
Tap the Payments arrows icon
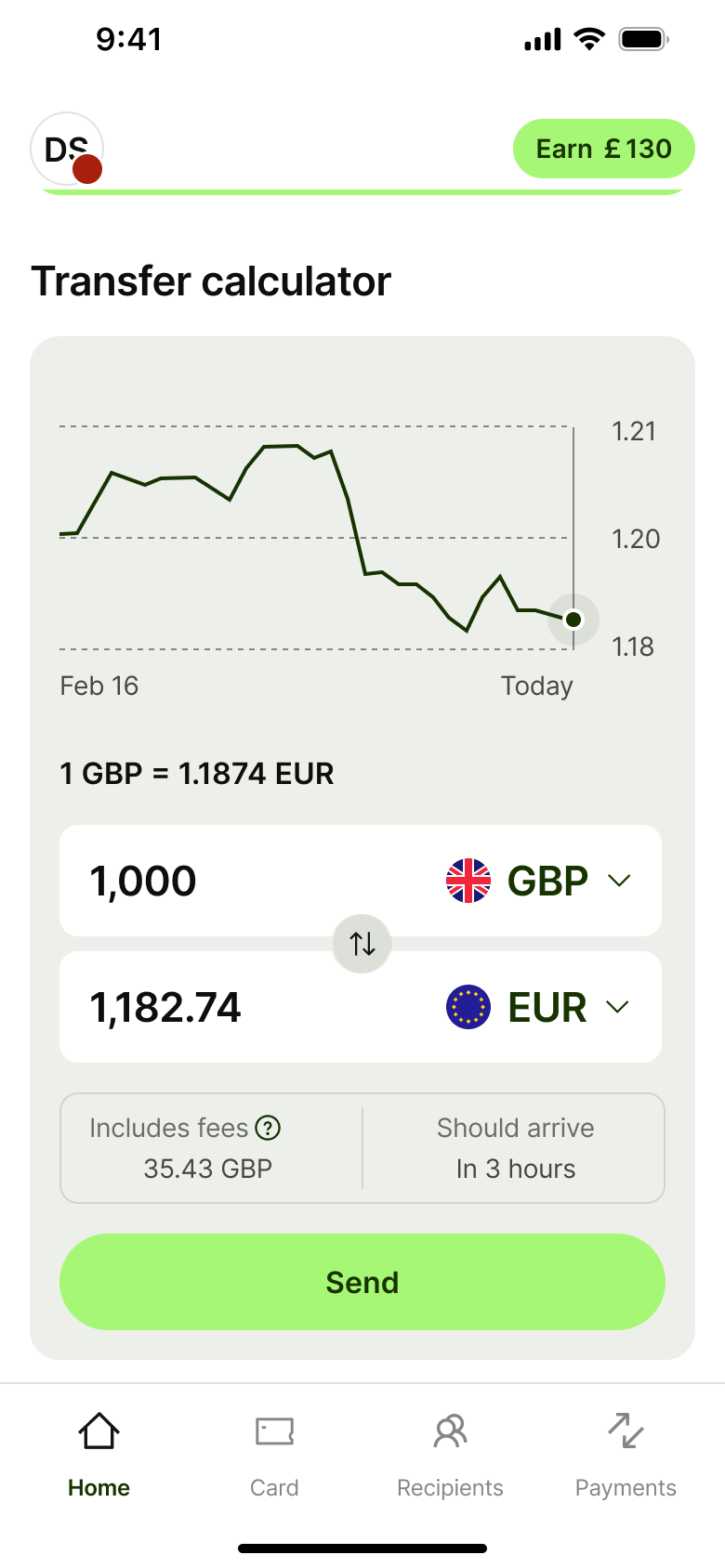coord(626,1431)
